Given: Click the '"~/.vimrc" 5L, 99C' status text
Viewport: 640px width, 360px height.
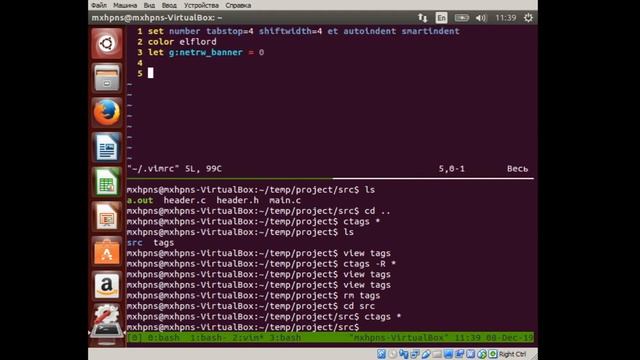Looking at the screenshot, I should point(174,169).
